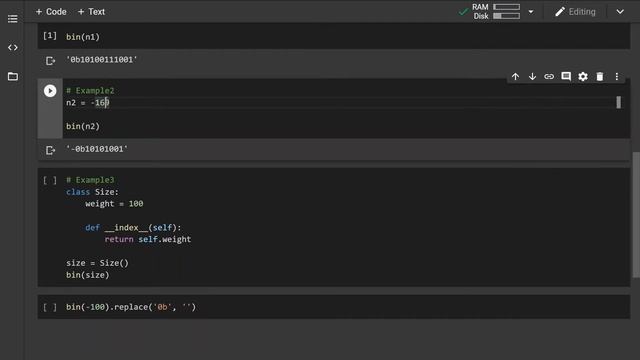Click the '# Example2' comment
This screenshot has width=640, height=360.
(x=90, y=91)
